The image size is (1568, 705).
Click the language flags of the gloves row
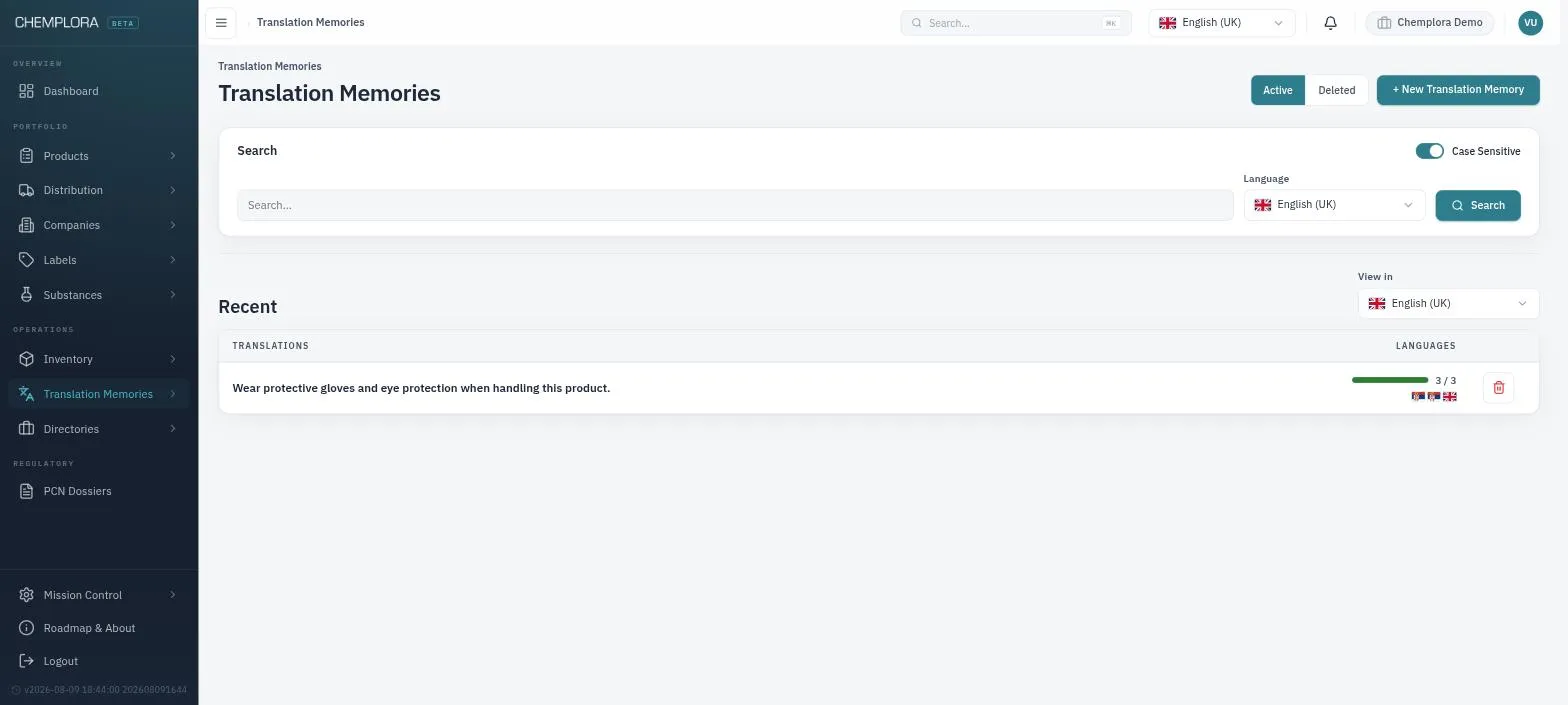tap(1434, 397)
